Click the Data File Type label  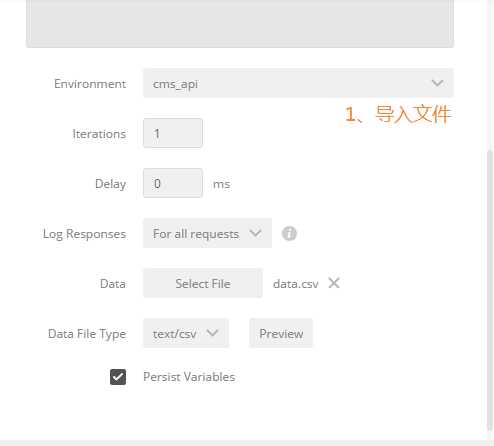point(87,334)
